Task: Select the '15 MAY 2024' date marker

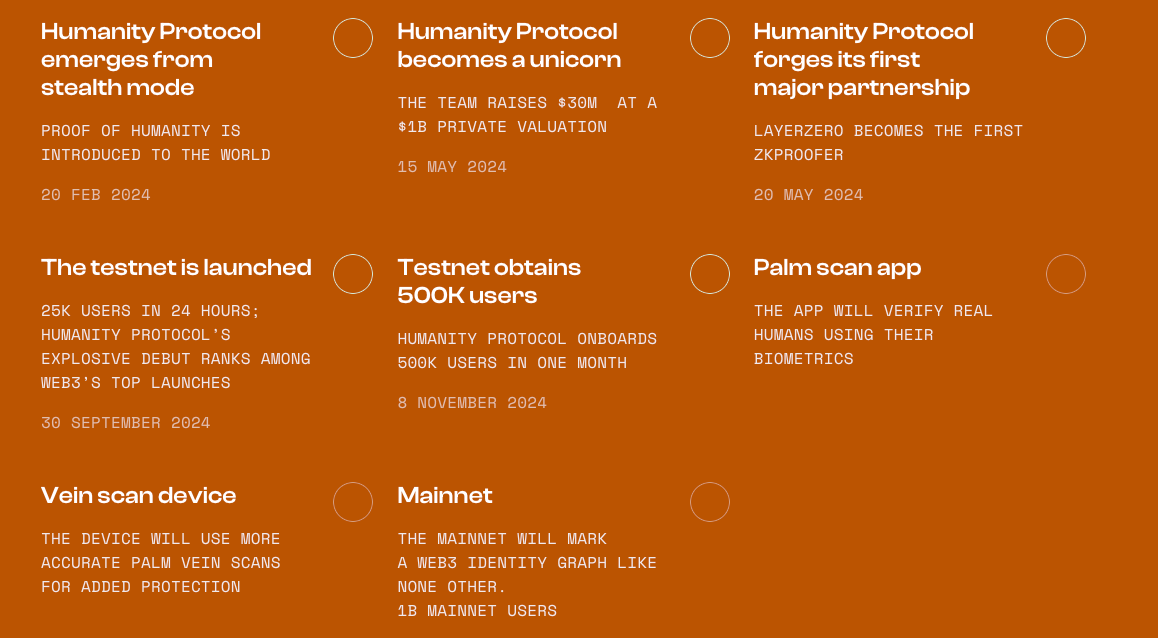Action: click(452, 167)
